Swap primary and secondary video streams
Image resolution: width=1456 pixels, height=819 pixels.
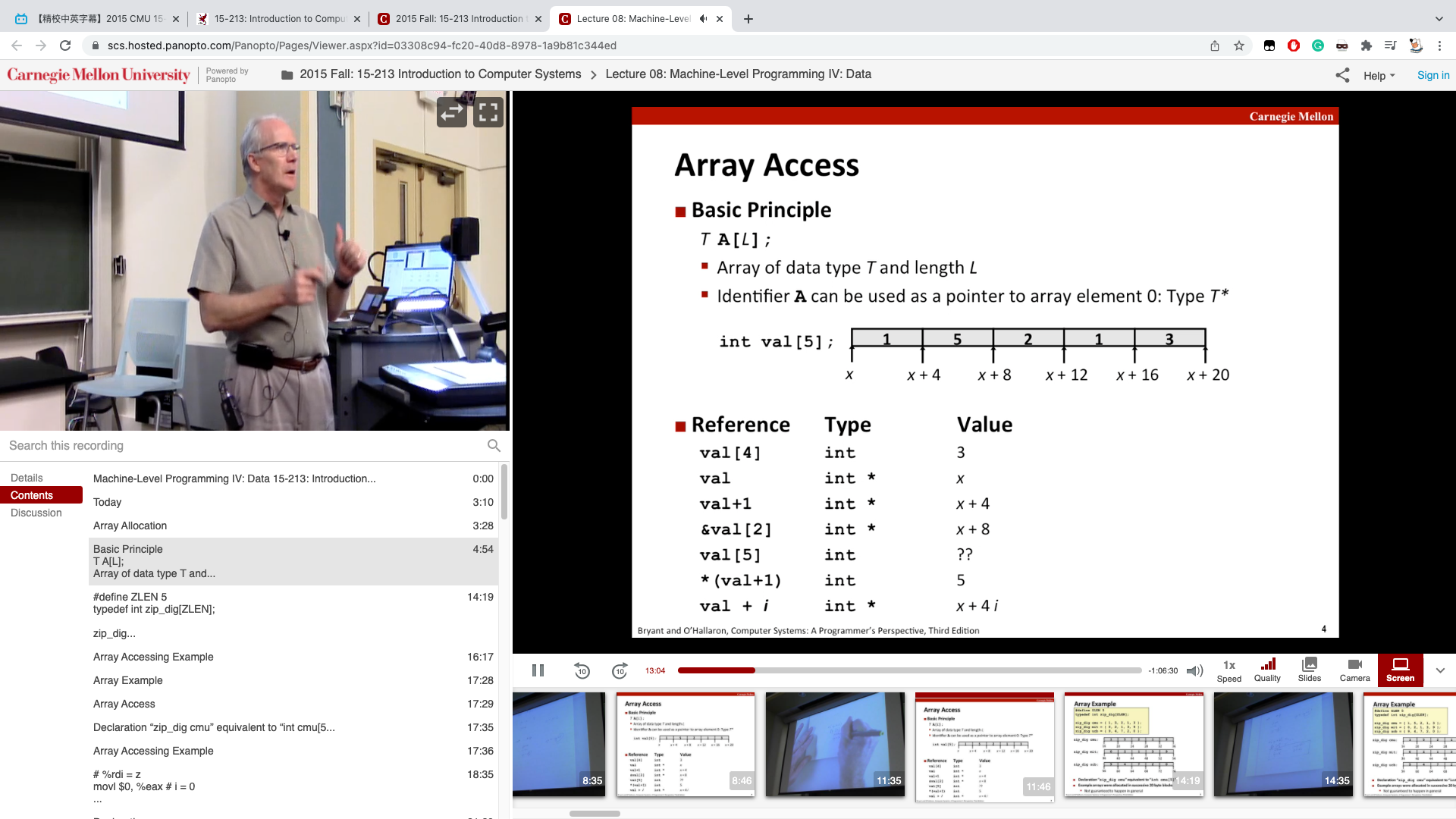(452, 112)
